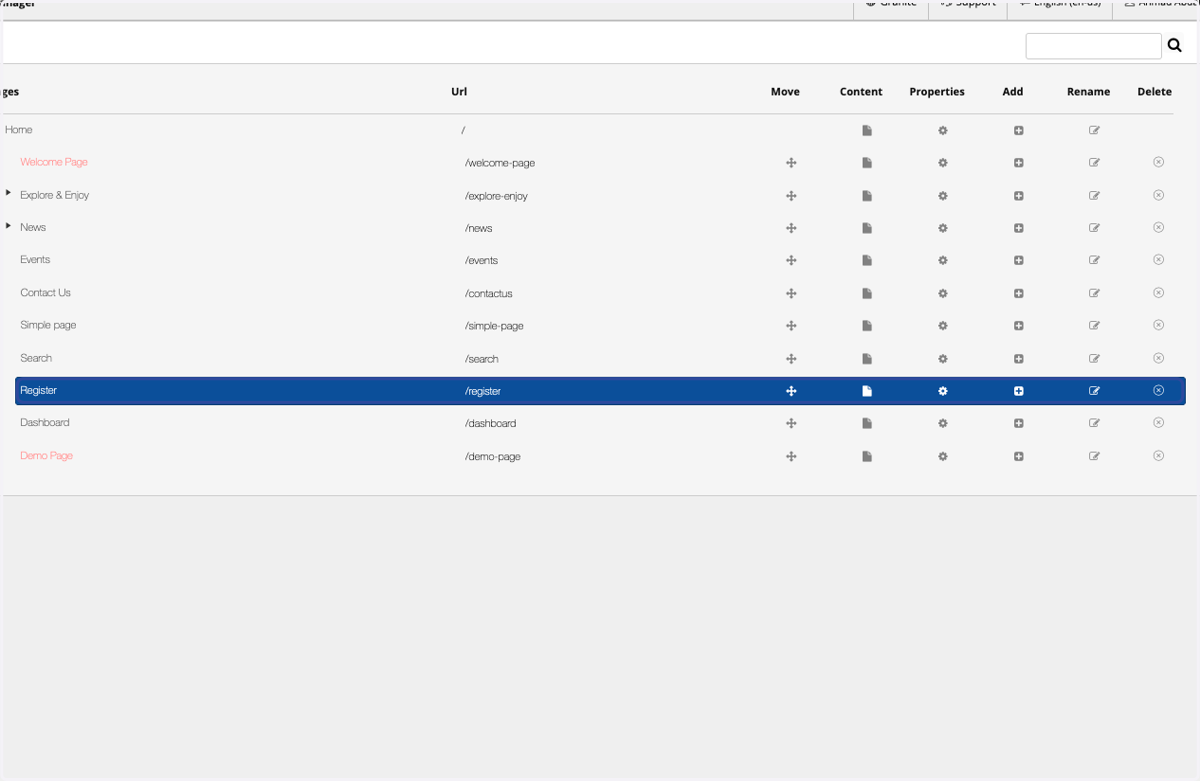Delete the Events page
Screen dimensions: 1200x781
pyautogui.click(x=1158, y=259)
